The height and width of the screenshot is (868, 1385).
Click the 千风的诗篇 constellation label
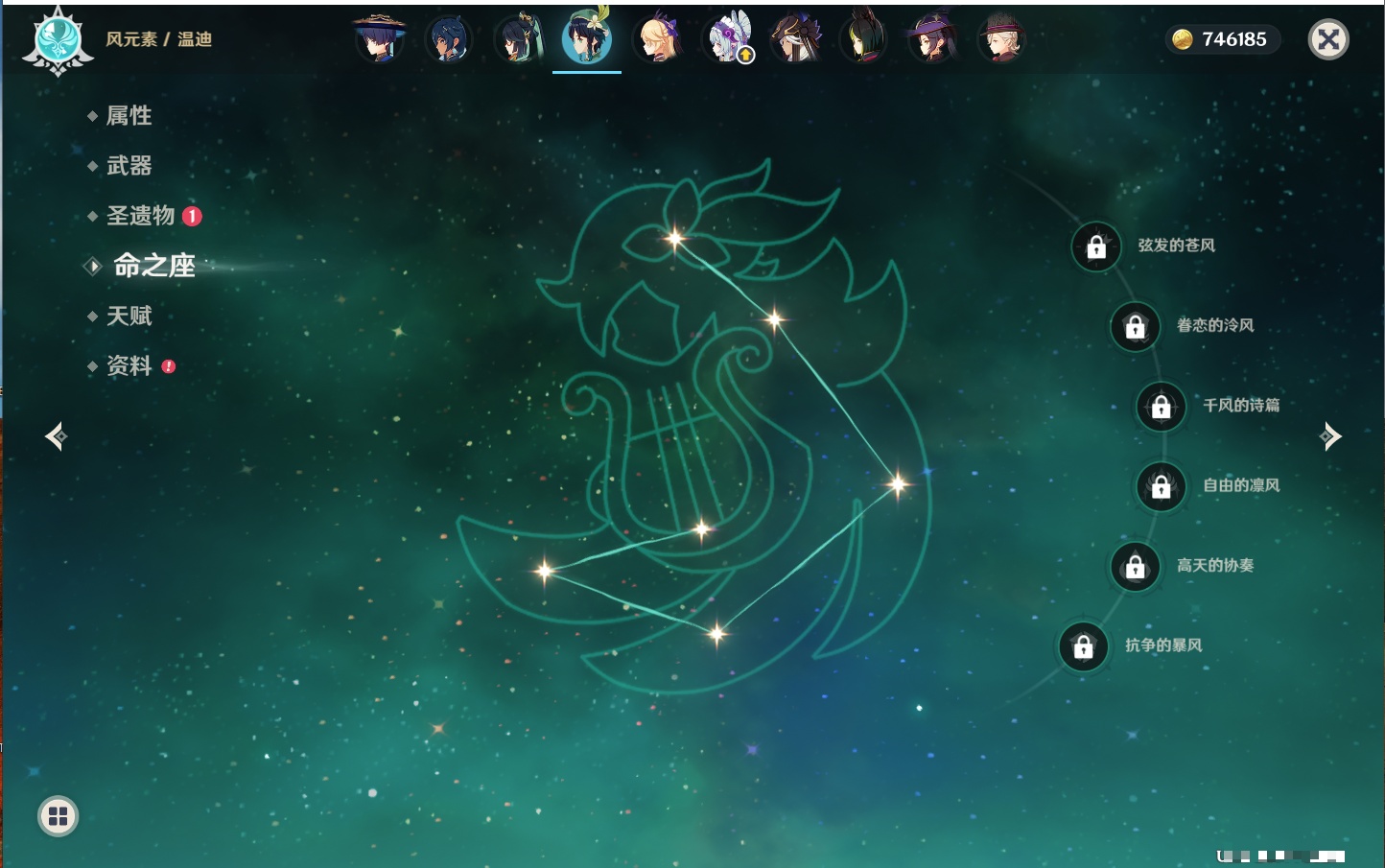(1241, 405)
